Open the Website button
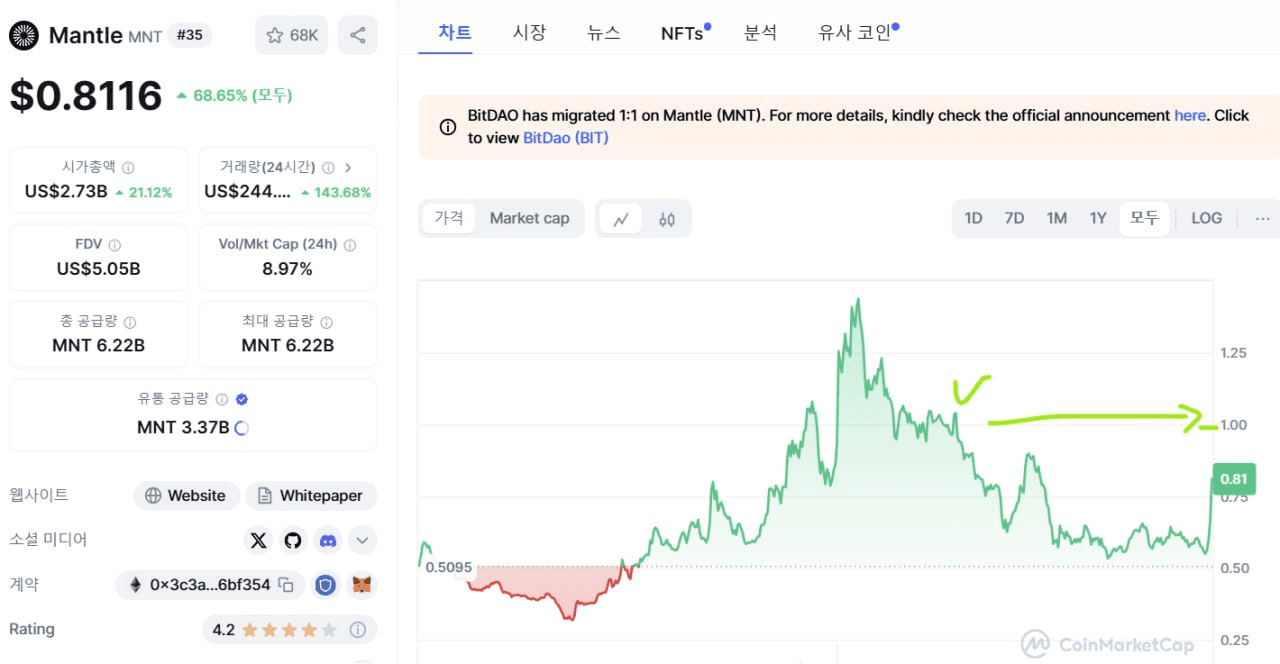This screenshot has height=664, width=1280. point(186,495)
